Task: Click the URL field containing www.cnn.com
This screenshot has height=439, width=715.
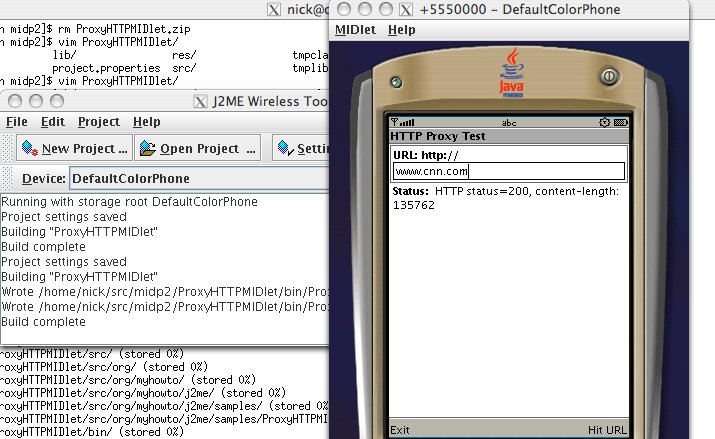Action: point(509,170)
